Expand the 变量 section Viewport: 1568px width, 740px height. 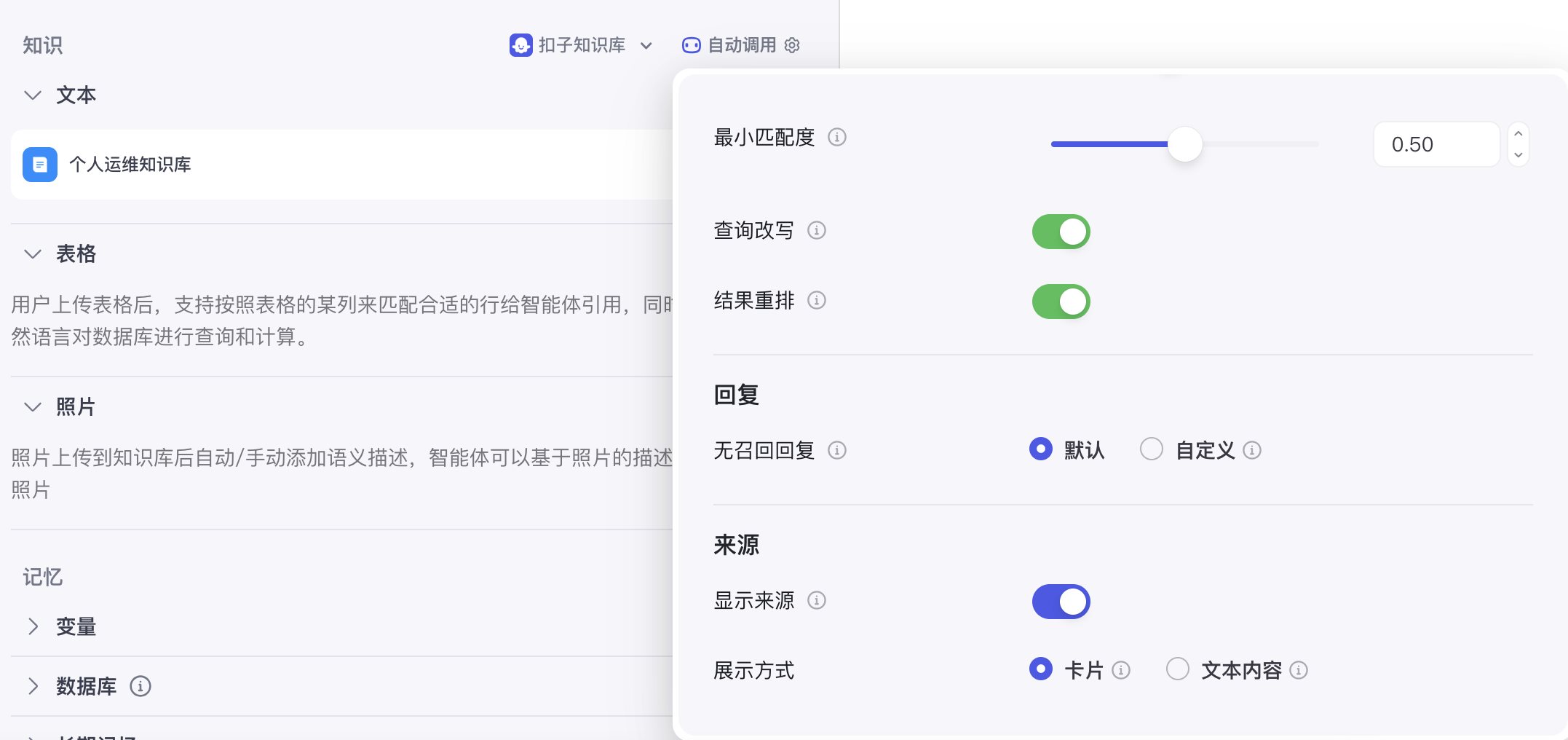tap(33, 626)
